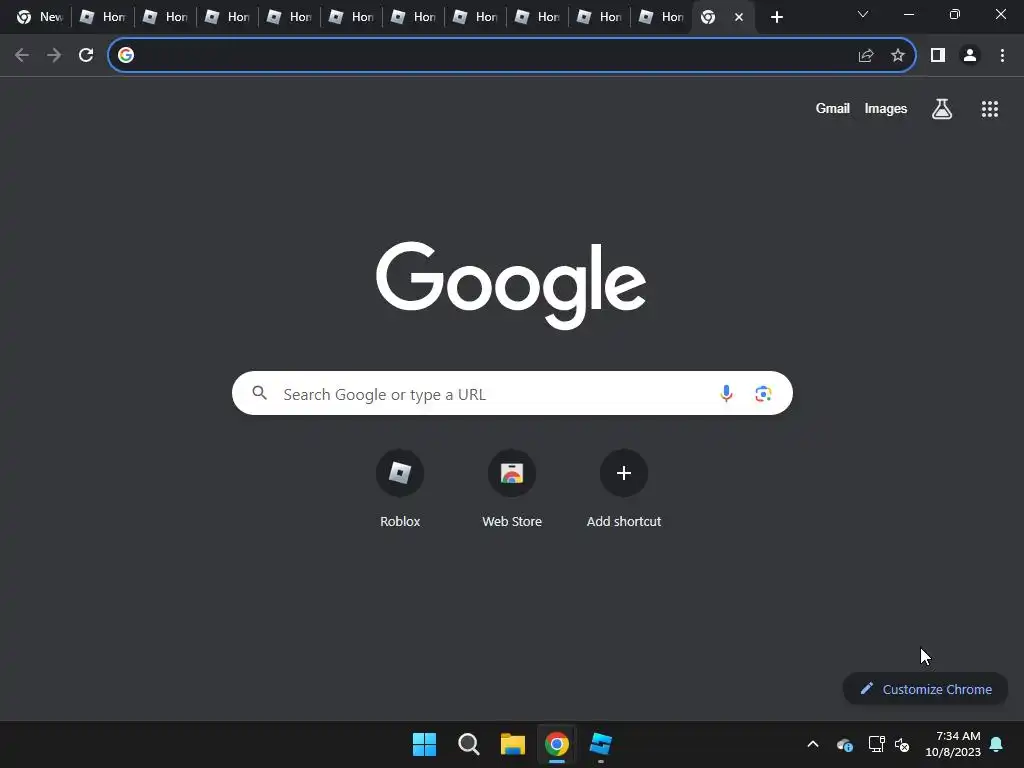Switch to the first New Tab tab

[38, 17]
